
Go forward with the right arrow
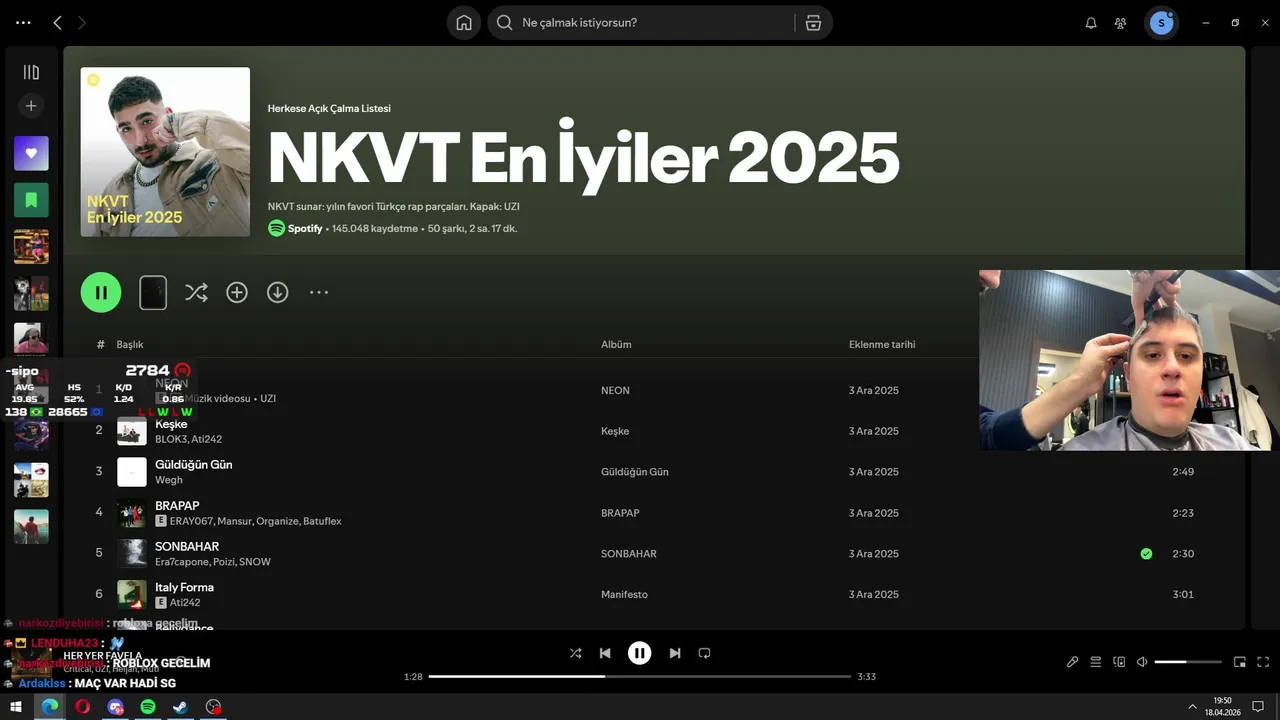pyautogui.click(x=82, y=22)
